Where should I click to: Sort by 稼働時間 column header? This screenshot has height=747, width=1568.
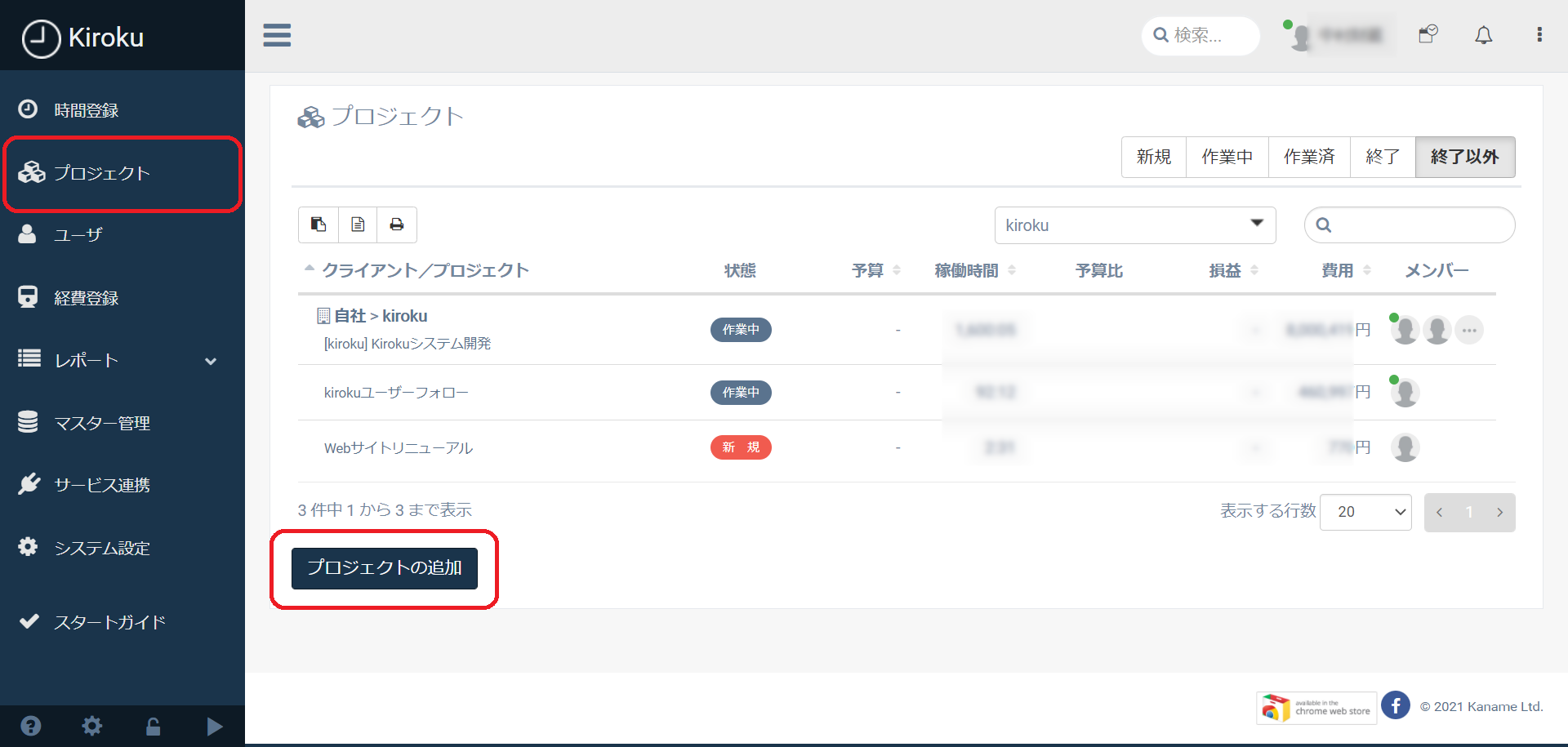coord(974,270)
